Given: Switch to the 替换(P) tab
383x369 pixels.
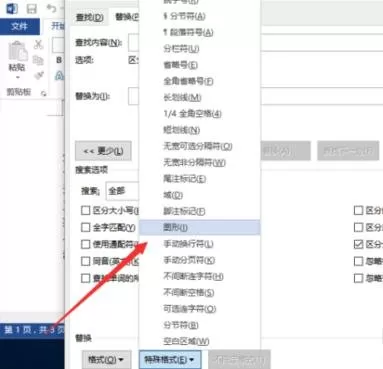Looking at the screenshot, I should click(127, 17).
